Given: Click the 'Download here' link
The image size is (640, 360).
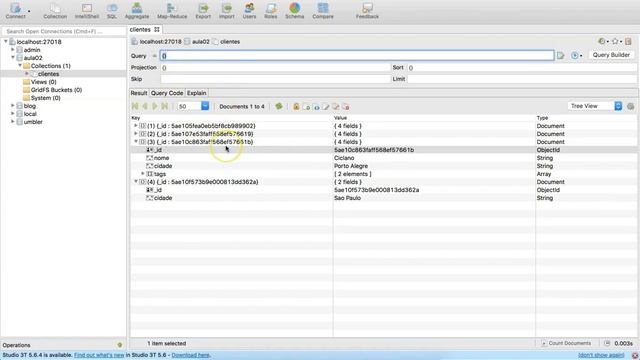Looking at the screenshot, I should point(191,355).
